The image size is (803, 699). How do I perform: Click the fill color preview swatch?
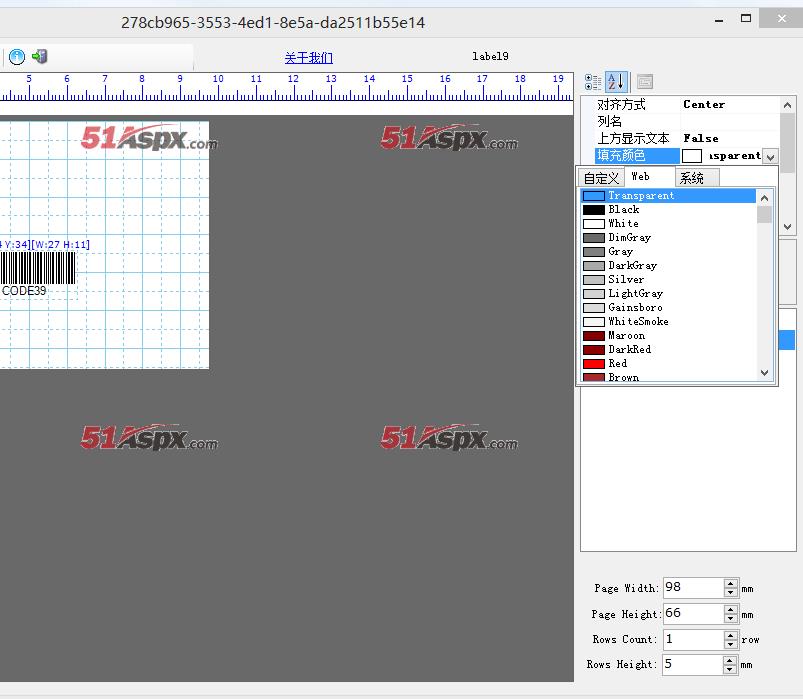[692, 156]
